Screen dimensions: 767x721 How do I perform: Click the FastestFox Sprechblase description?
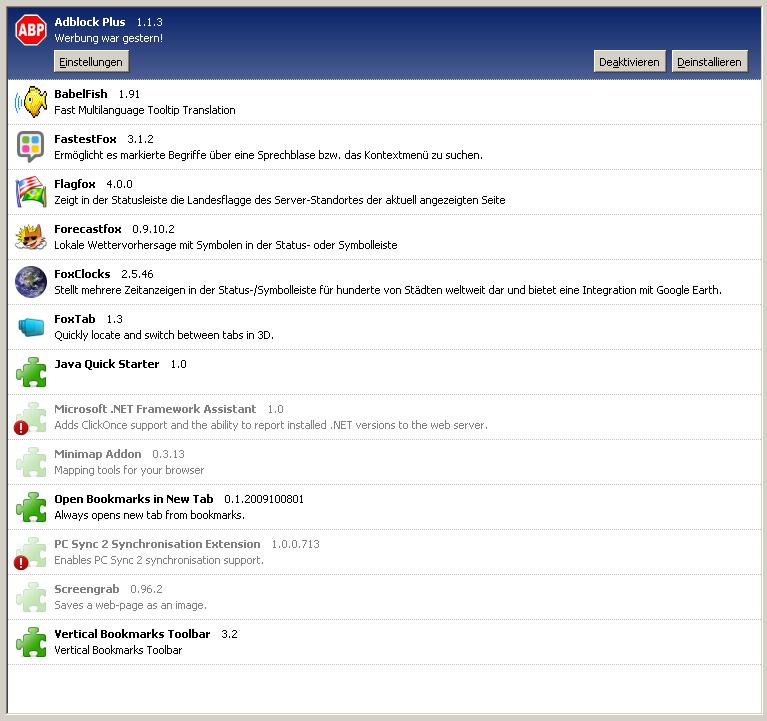269,155
